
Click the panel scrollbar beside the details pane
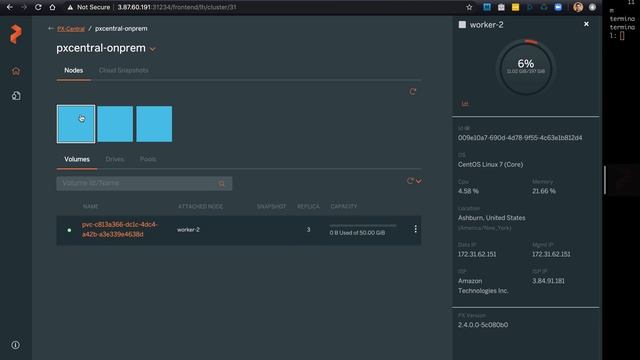coord(604,180)
